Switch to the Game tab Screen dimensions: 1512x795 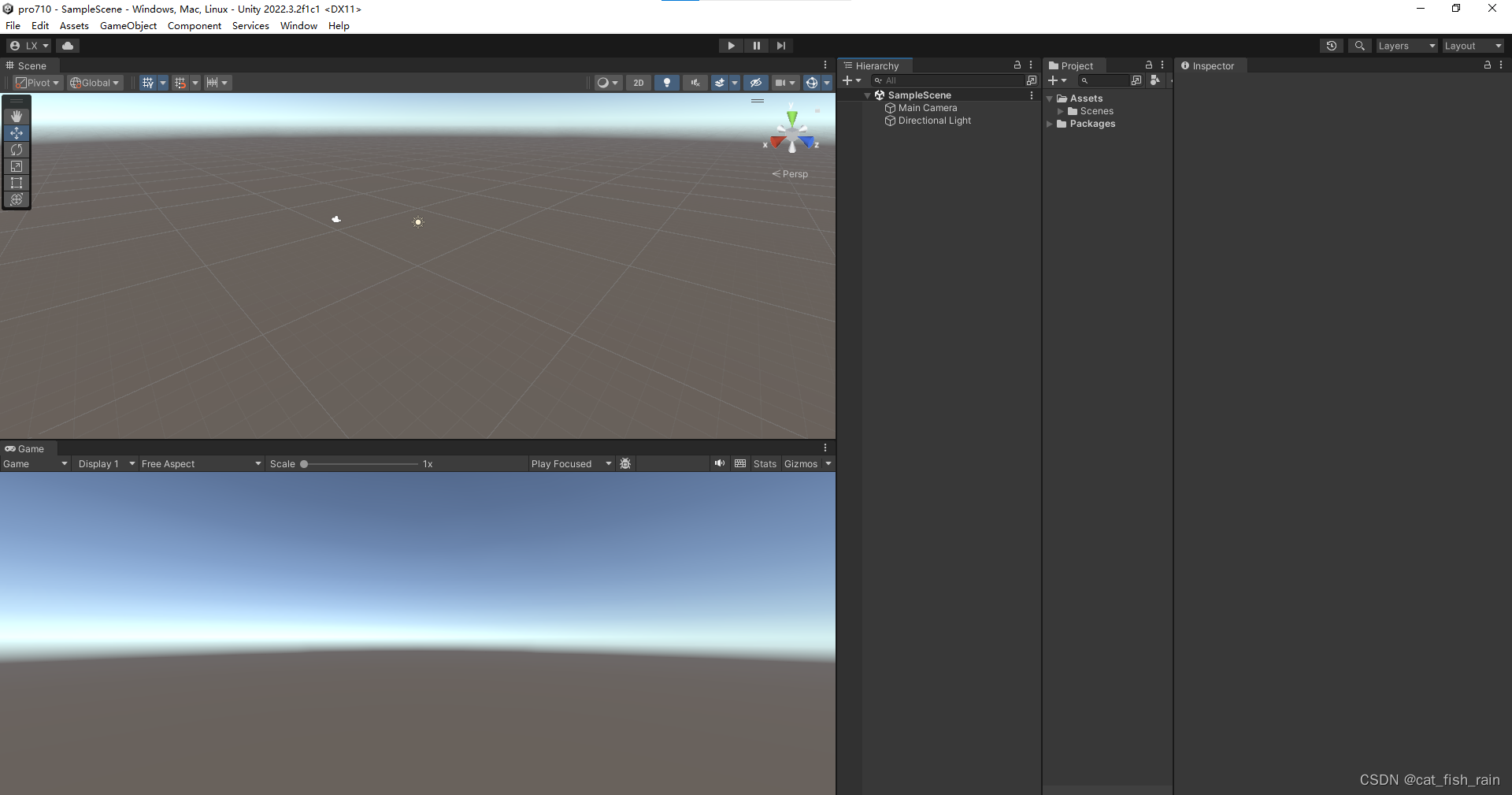click(29, 448)
